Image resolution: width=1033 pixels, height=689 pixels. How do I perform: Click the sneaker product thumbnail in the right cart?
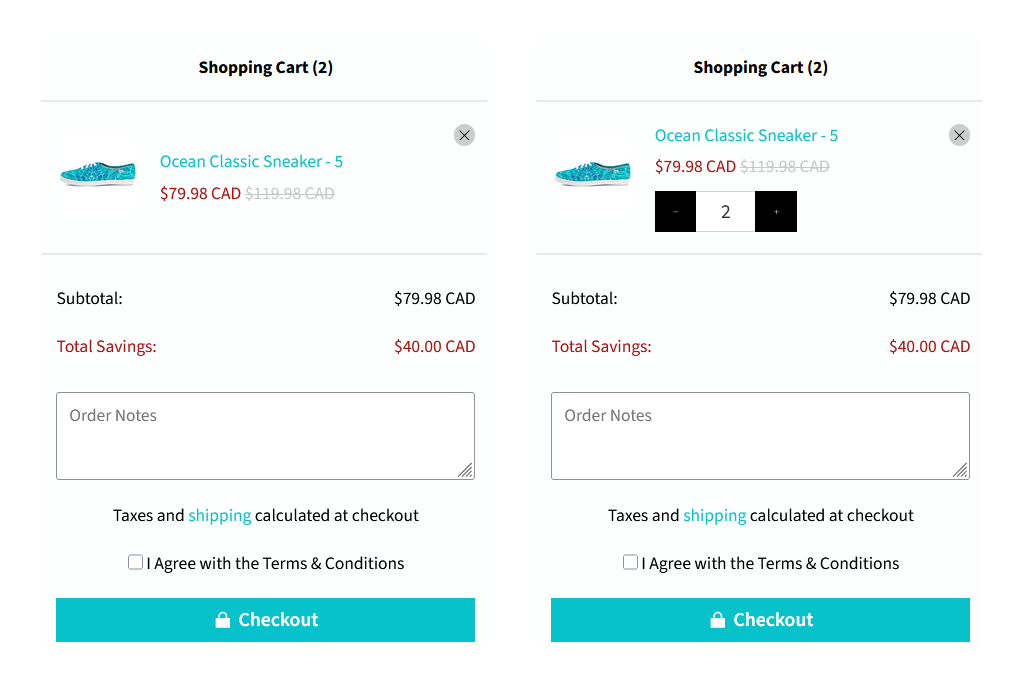click(x=592, y=172)
